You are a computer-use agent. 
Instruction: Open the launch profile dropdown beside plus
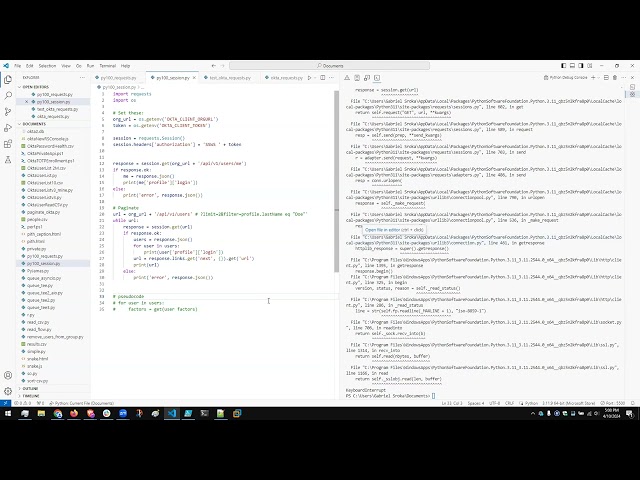[599, 78]
